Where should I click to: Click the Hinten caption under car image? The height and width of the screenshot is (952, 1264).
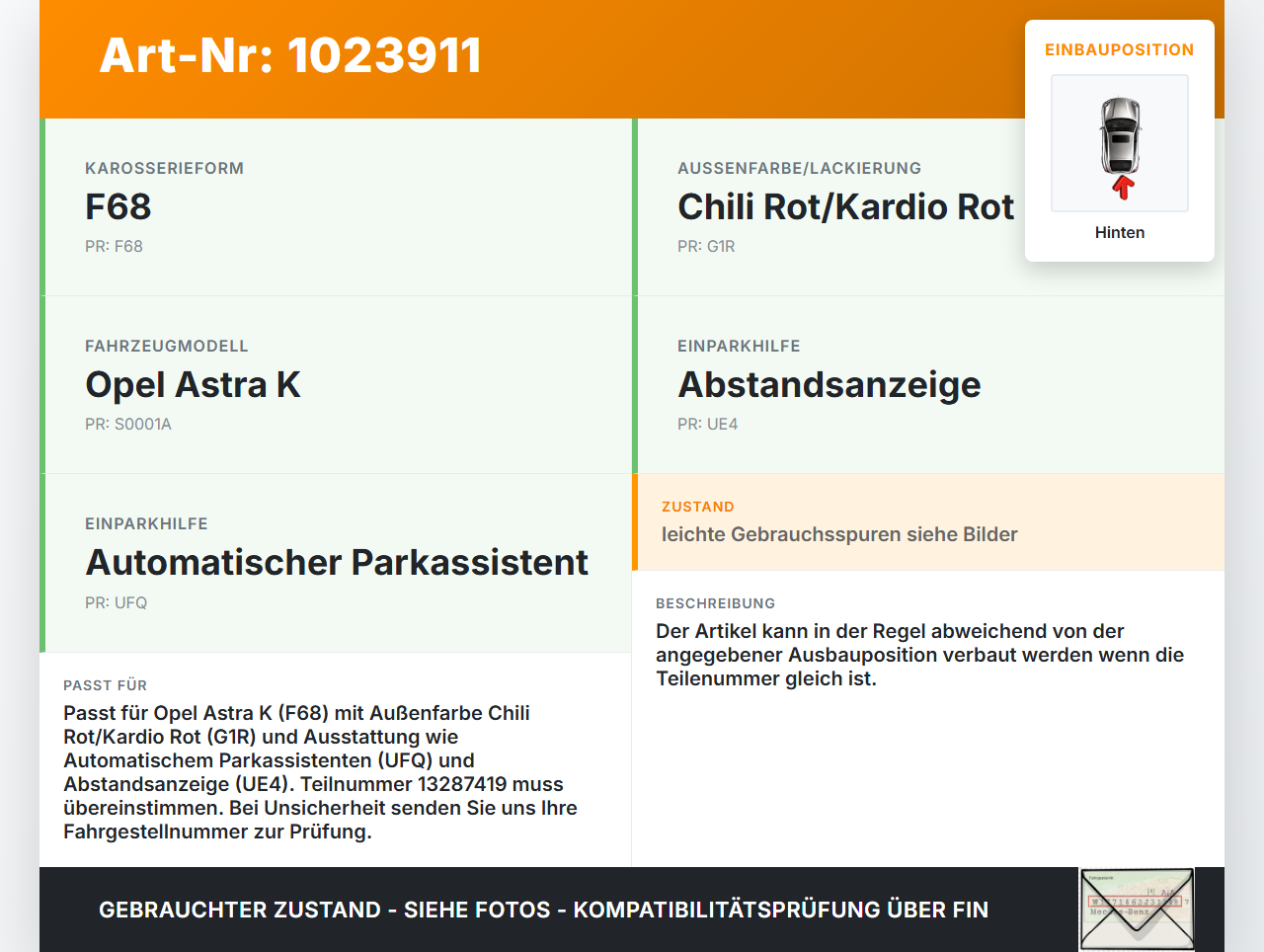coord(1120,232)
